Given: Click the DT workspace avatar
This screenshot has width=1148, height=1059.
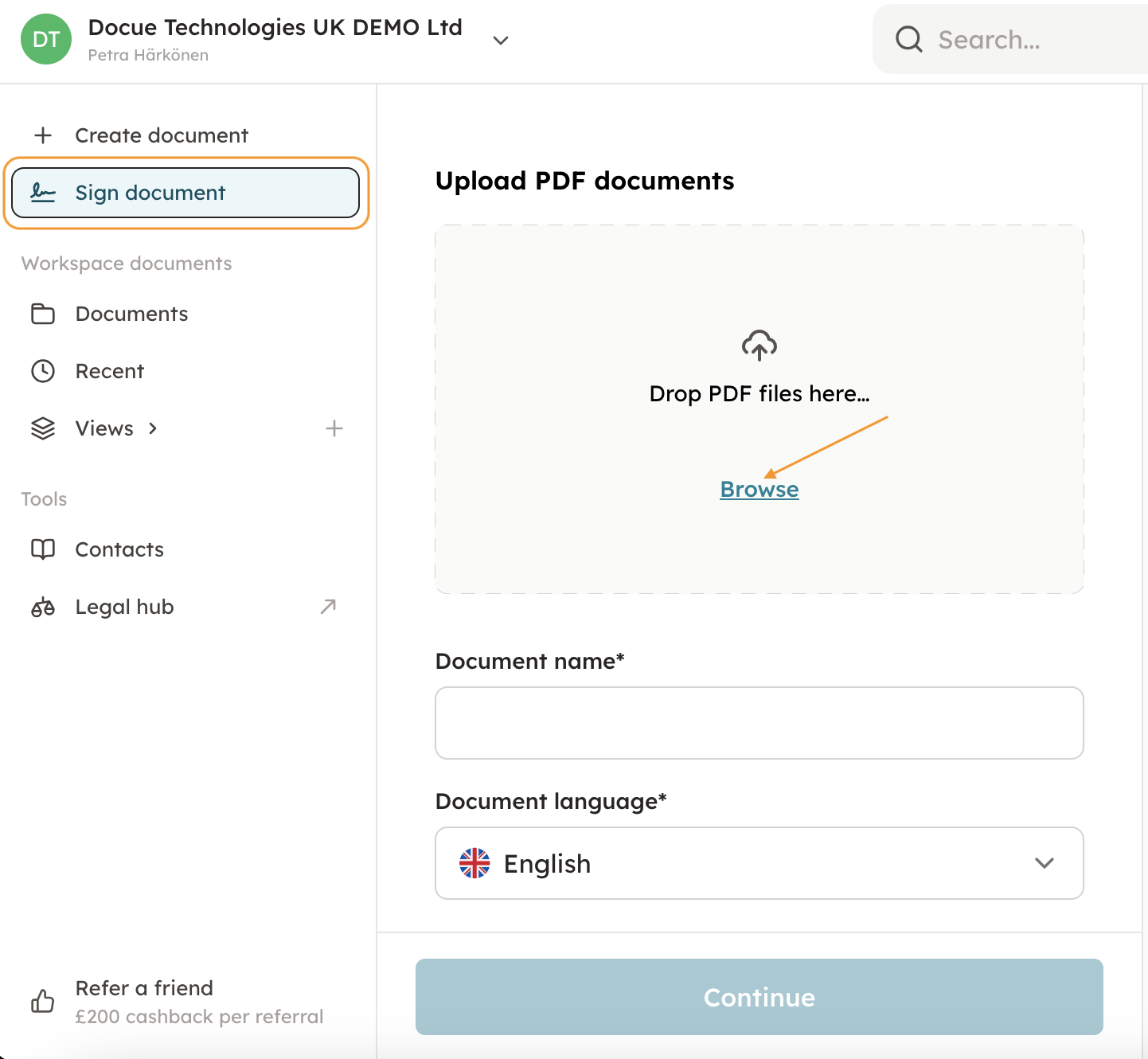Looking at the screenshot, I should point(46,40).
